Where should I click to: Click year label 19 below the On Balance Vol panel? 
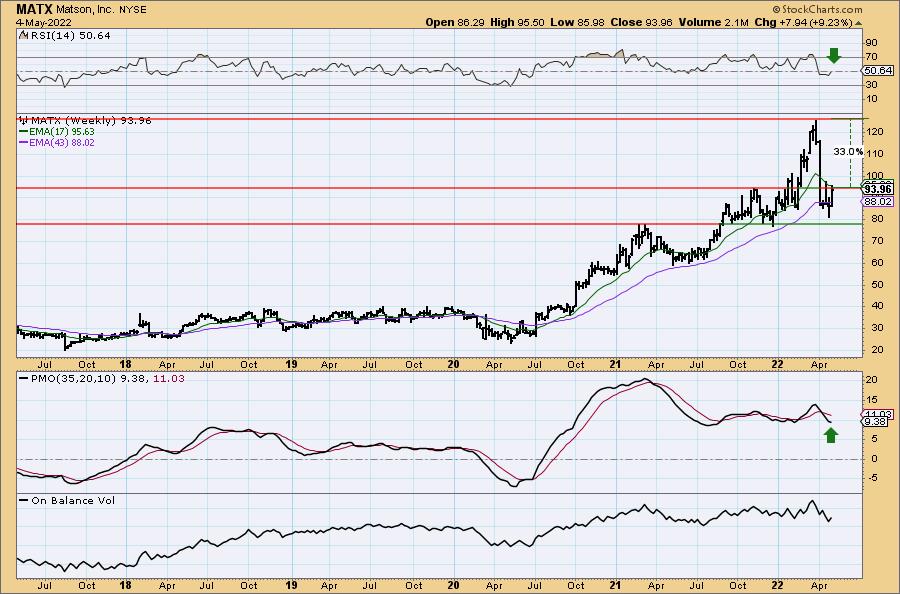[x=291, y=585]
